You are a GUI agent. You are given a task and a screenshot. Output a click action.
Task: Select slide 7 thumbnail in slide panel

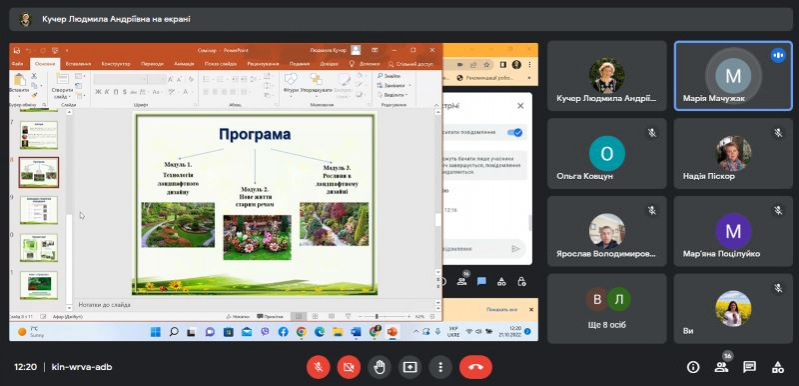pos(39,135)
